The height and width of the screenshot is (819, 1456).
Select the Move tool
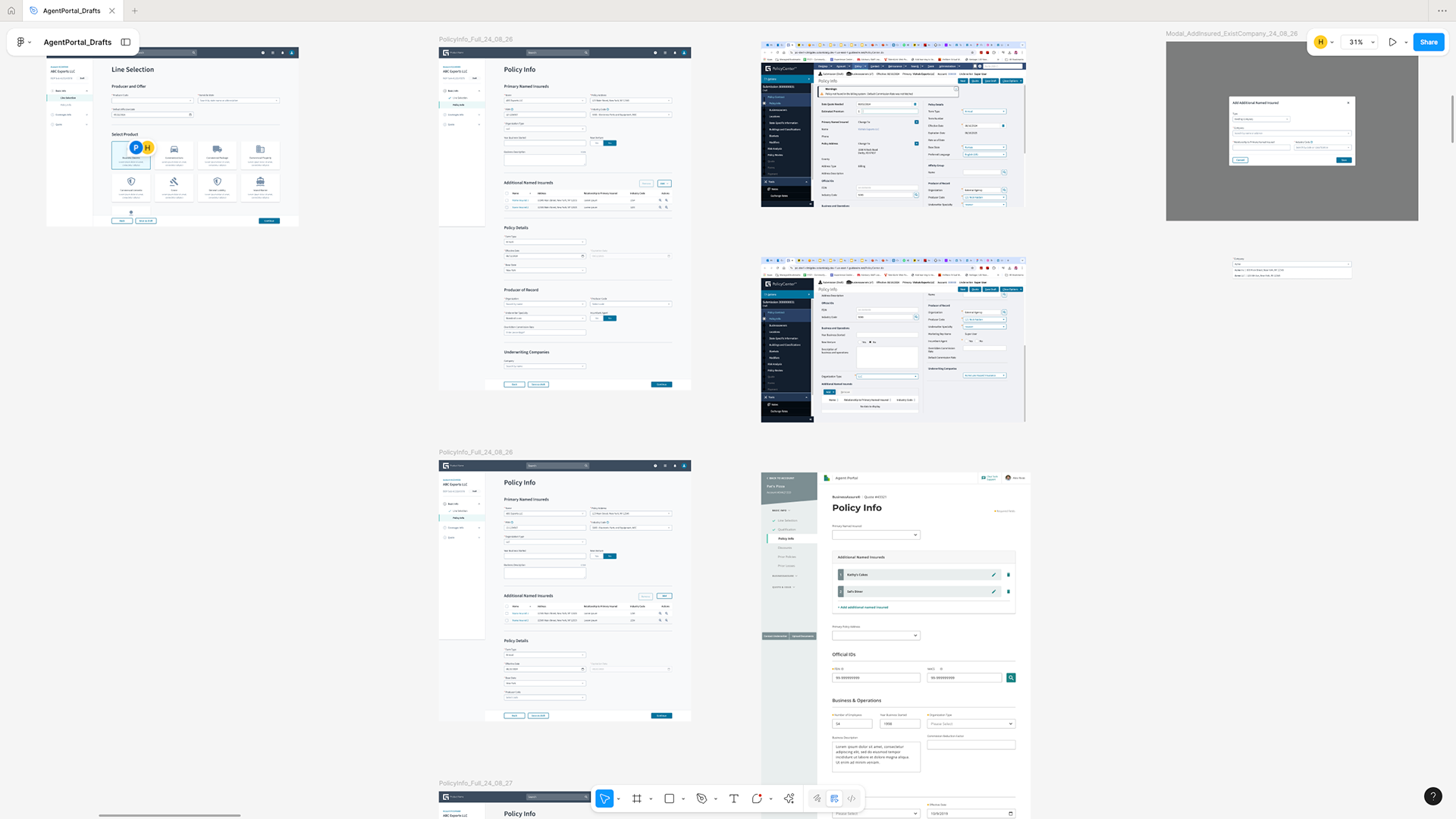604,799
